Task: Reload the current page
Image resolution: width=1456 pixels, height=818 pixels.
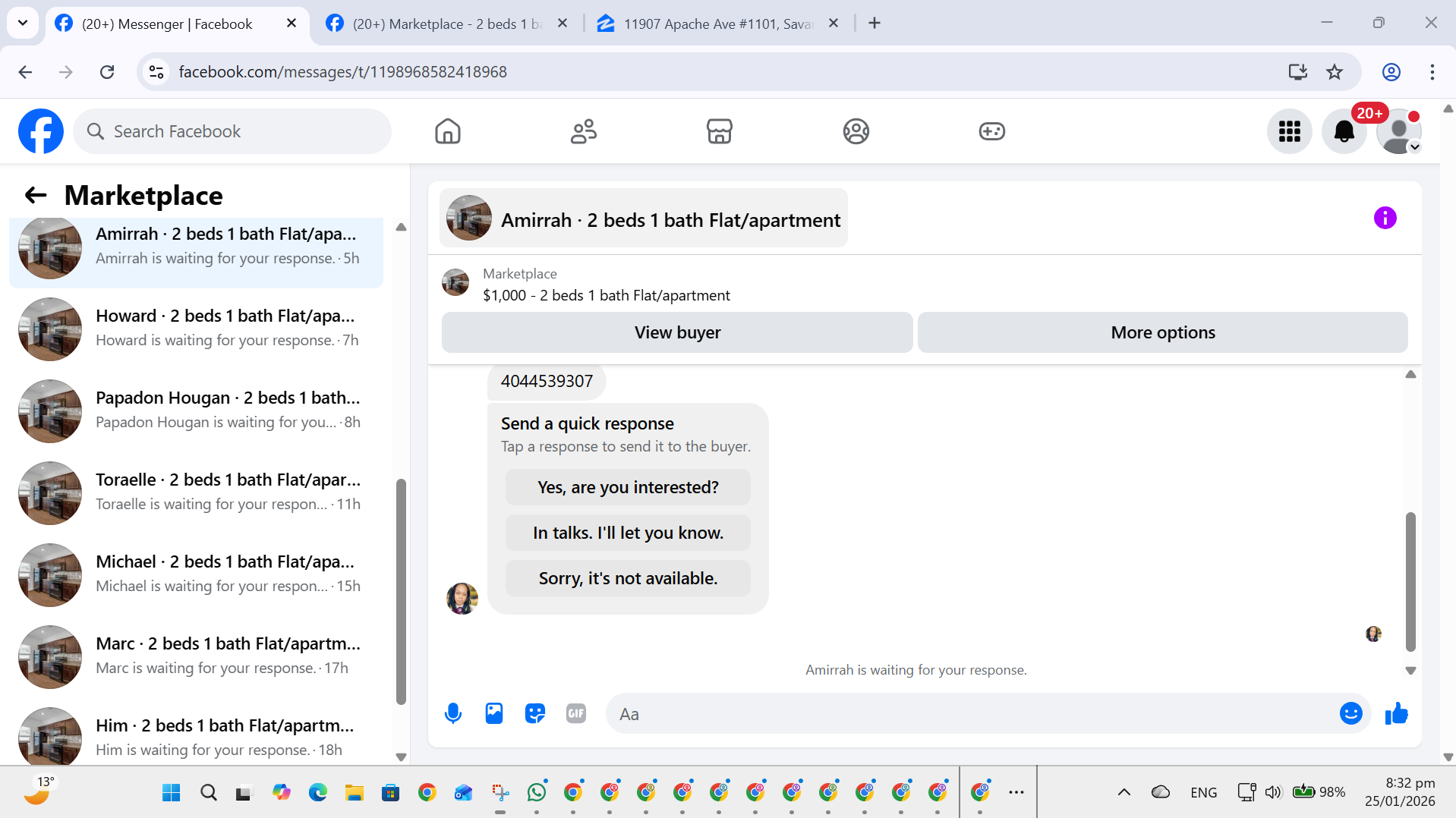Action: [x=107, y=72]
